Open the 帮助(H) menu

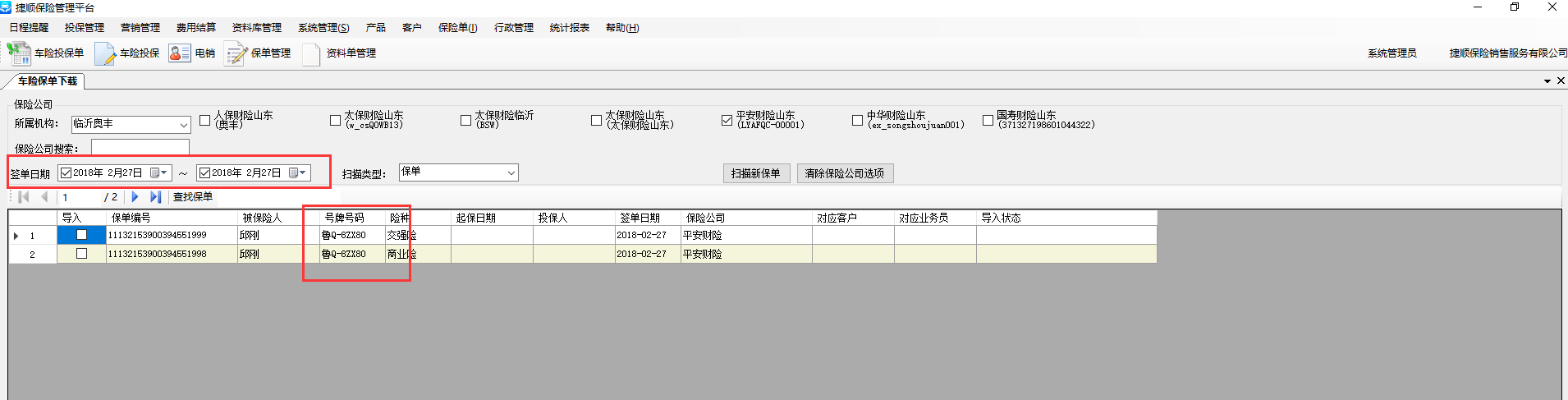(622, 28)
